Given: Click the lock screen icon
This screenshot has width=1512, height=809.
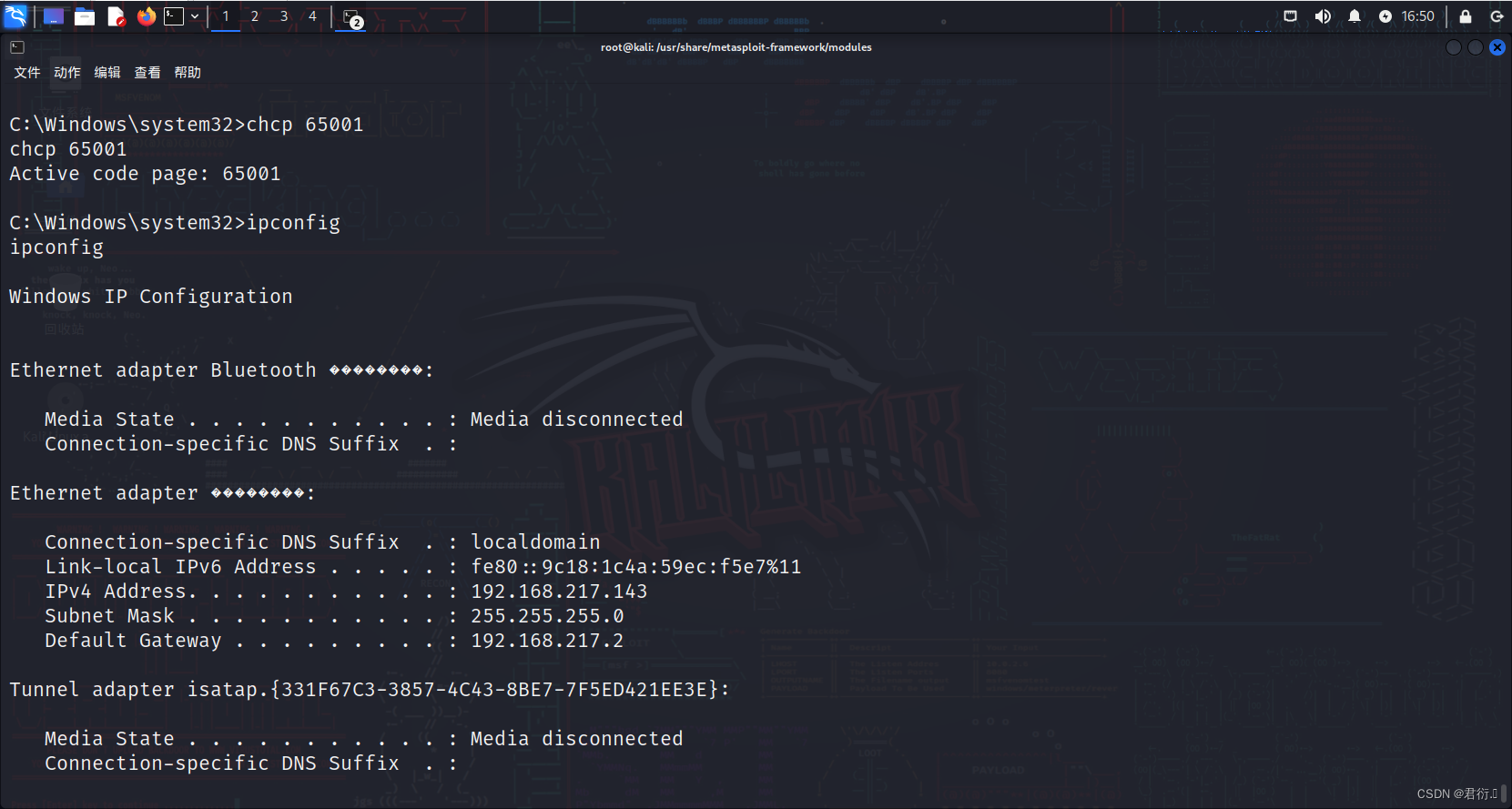Looking at the screenshot, I should [x=1466, y=16].
